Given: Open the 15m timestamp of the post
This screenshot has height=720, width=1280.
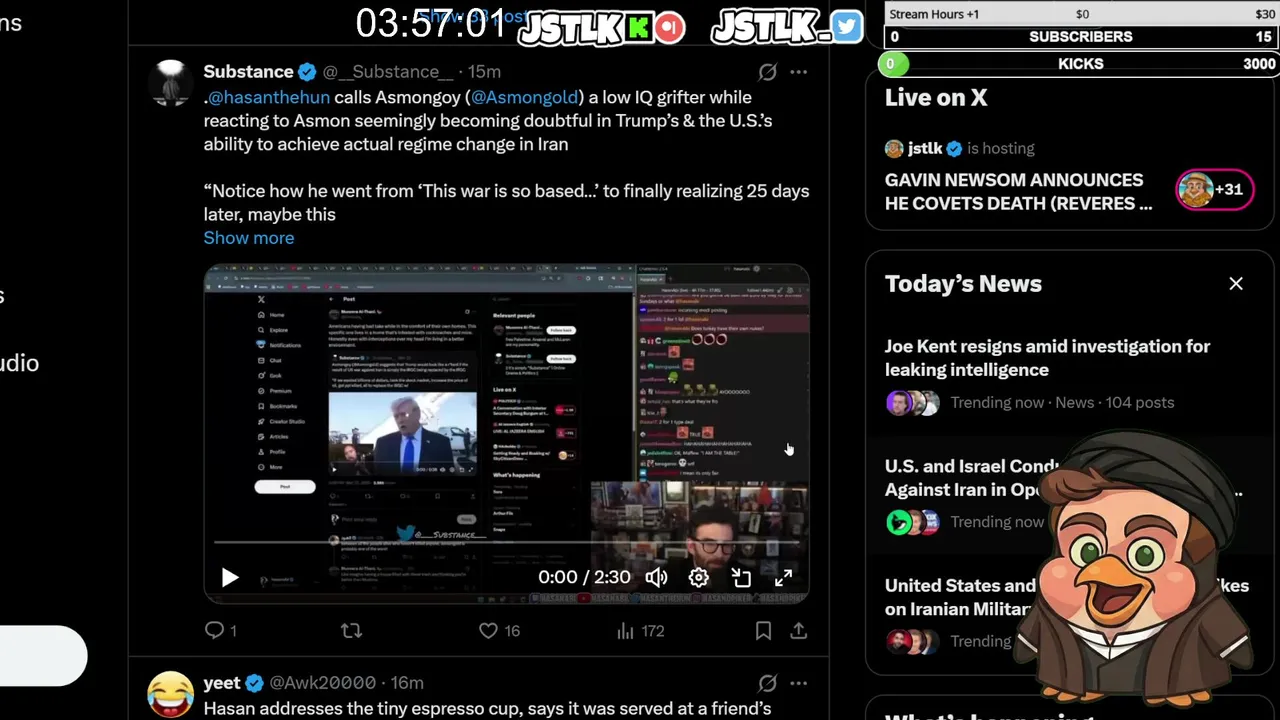Looking at the screenshot, I should (x=484, y=72).
